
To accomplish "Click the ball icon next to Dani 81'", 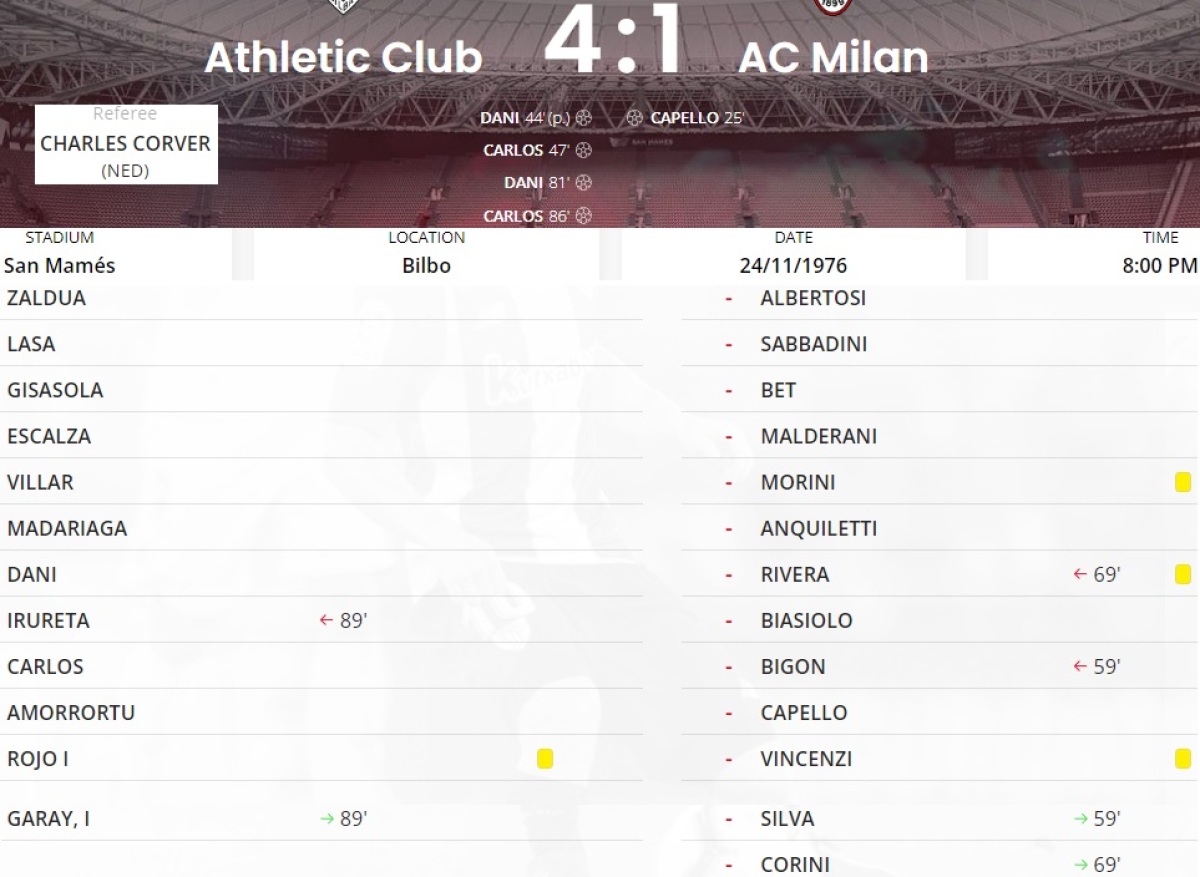I will pyautogui.click(x=584, y=183).
